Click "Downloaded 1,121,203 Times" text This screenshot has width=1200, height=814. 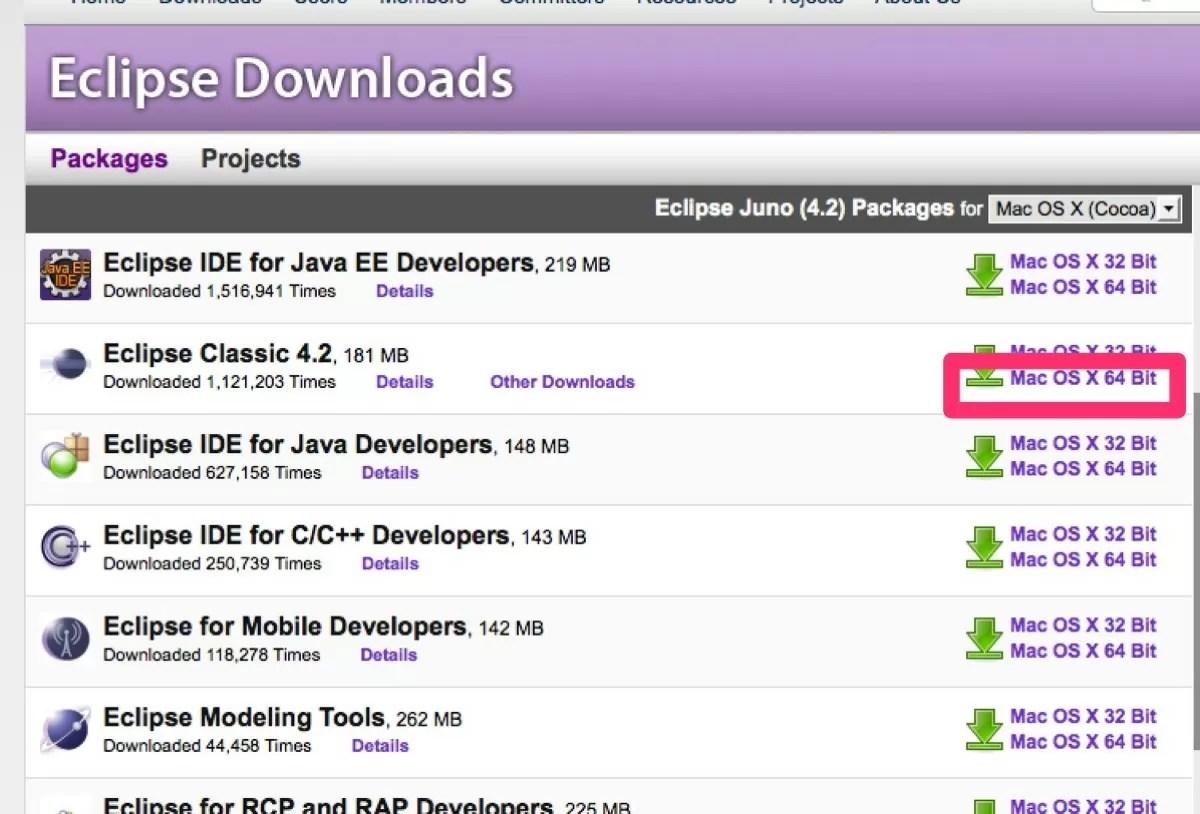[x=220, y=382]
